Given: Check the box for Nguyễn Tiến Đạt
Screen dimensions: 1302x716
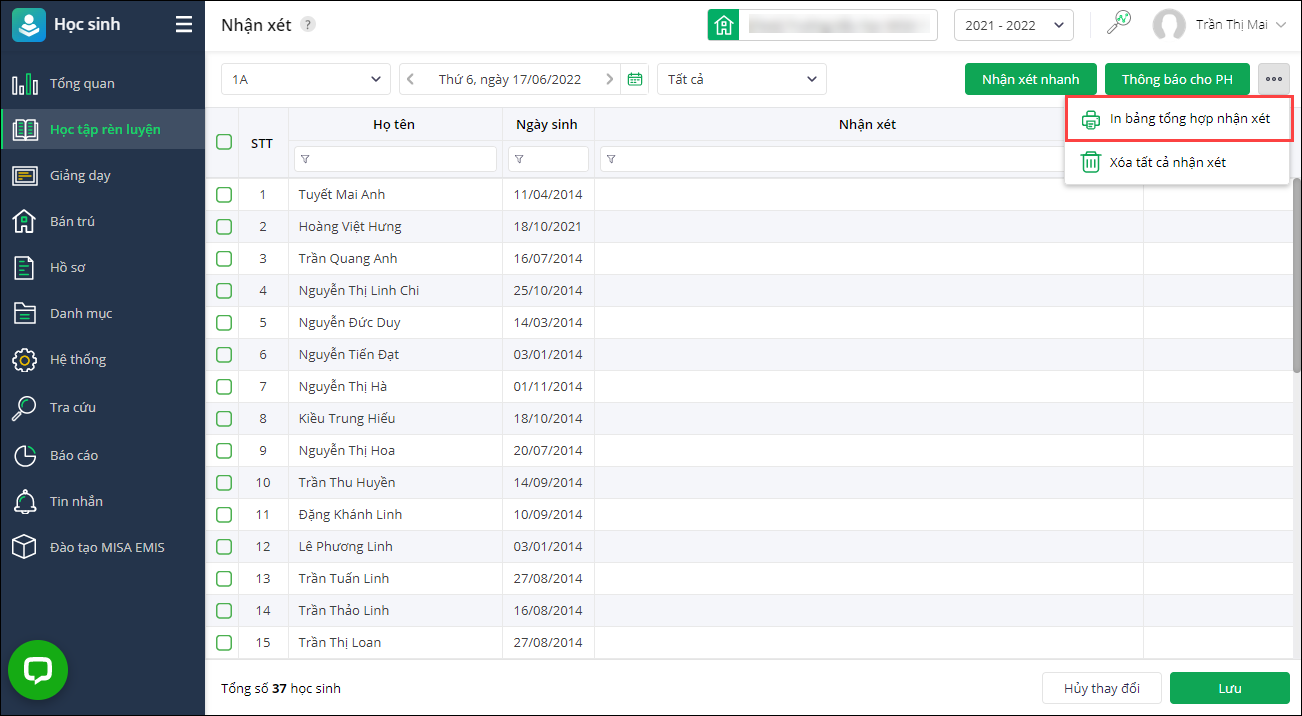Looking at the screenshot, I should (224, 354).
